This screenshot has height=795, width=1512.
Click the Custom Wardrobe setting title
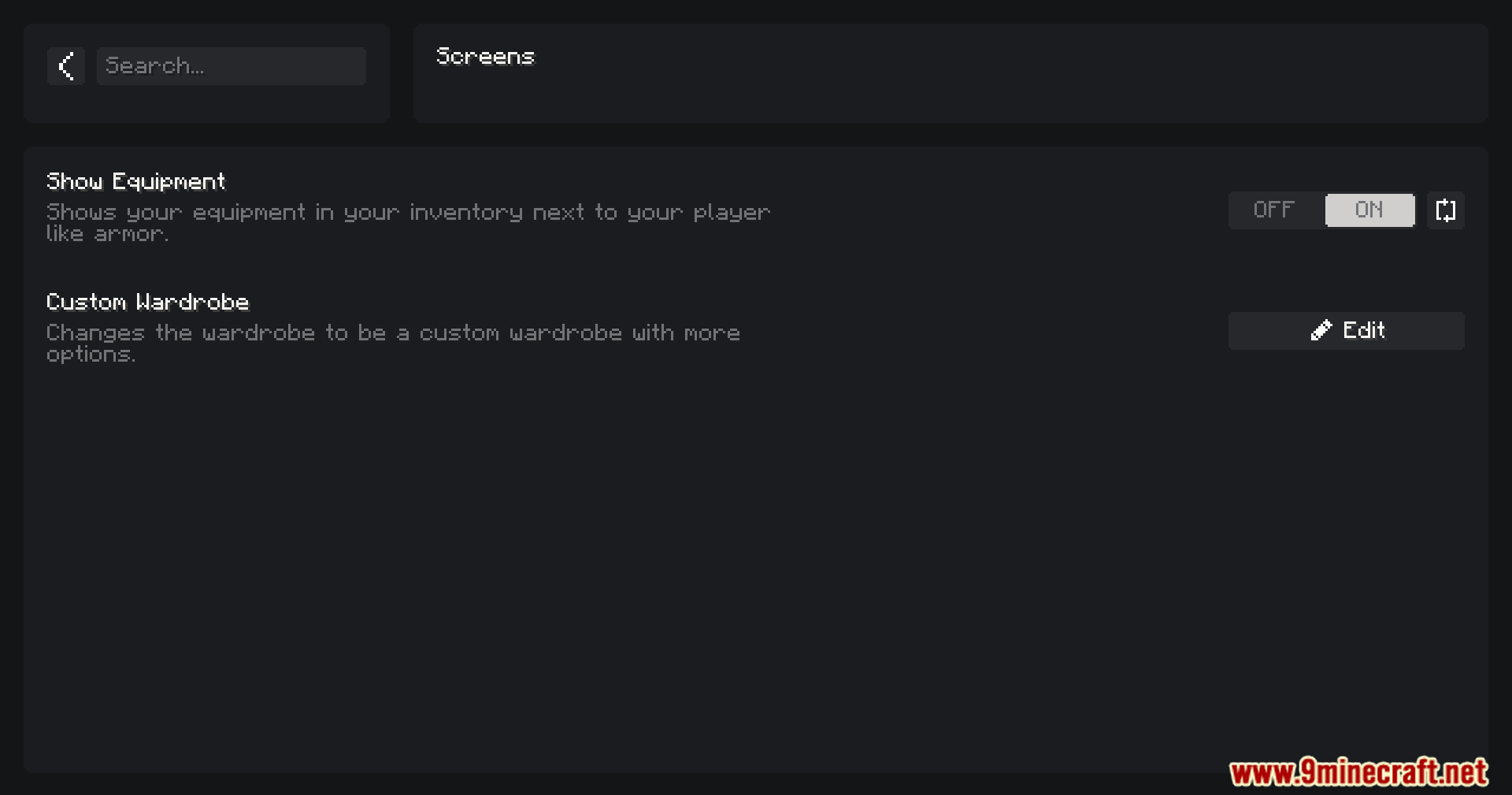[x=147, y=302]
